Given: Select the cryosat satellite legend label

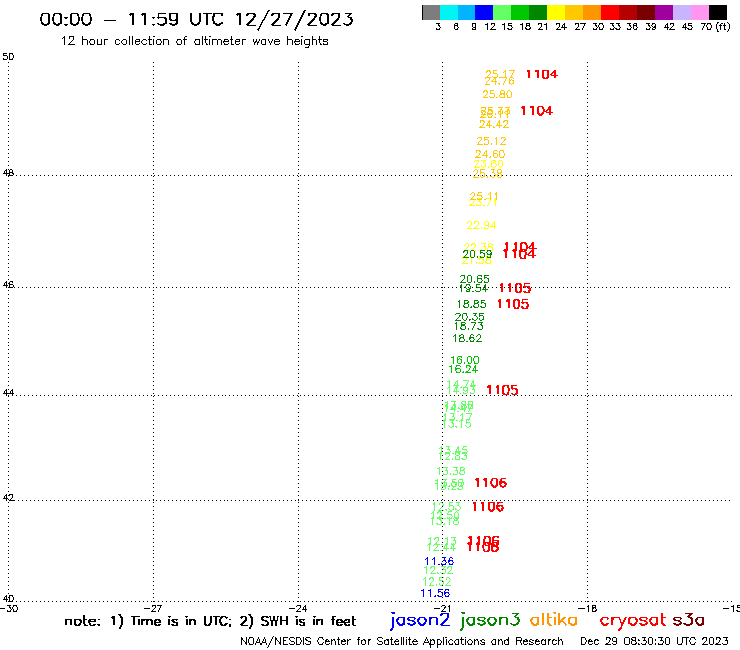Looking at the screenshot, I should click(633, 621).
